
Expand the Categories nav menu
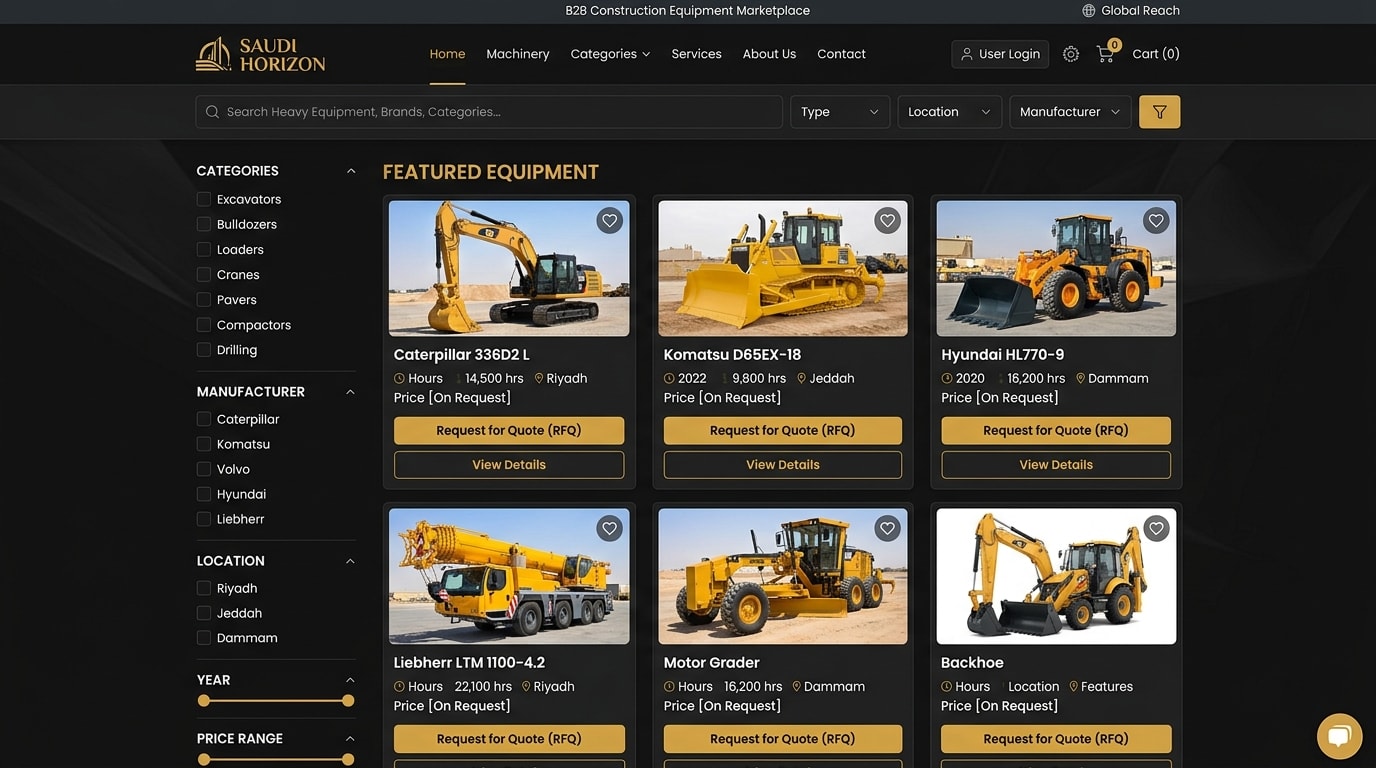610,54
